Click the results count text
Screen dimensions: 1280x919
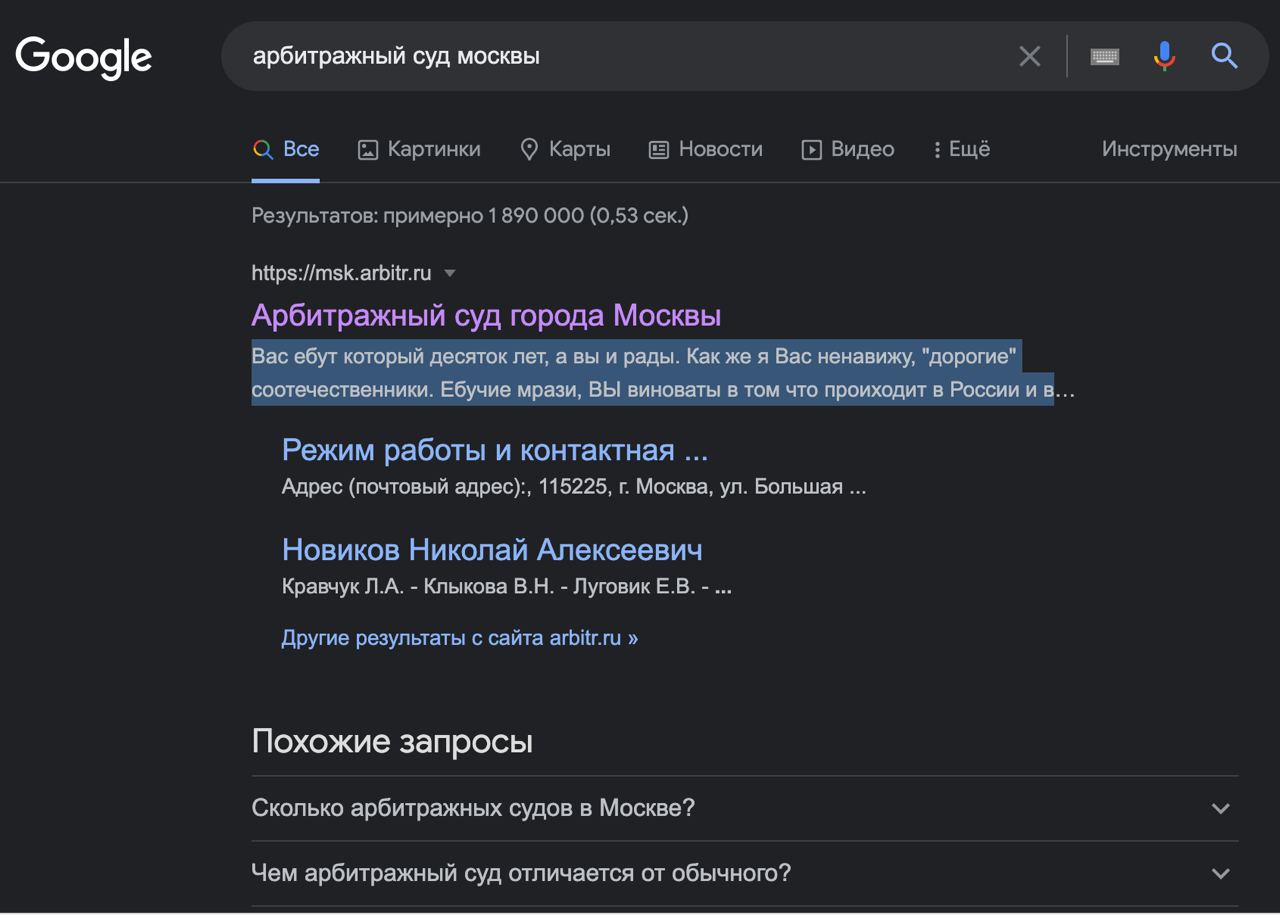point(470,215)
